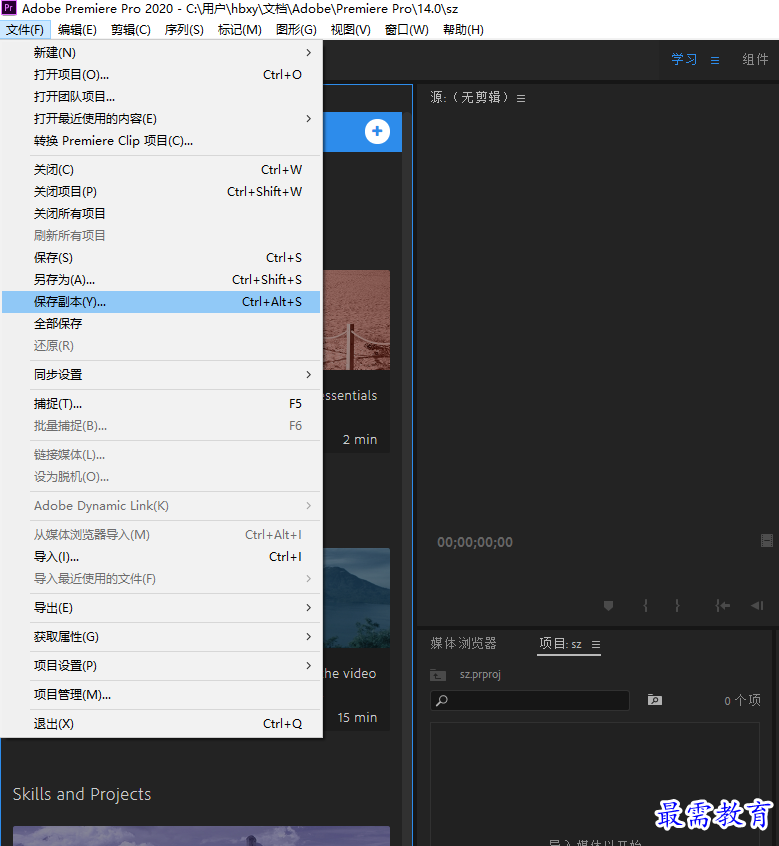
Task: Switch to the 媒体浏览器 panel tab
Action: [463, 643]
